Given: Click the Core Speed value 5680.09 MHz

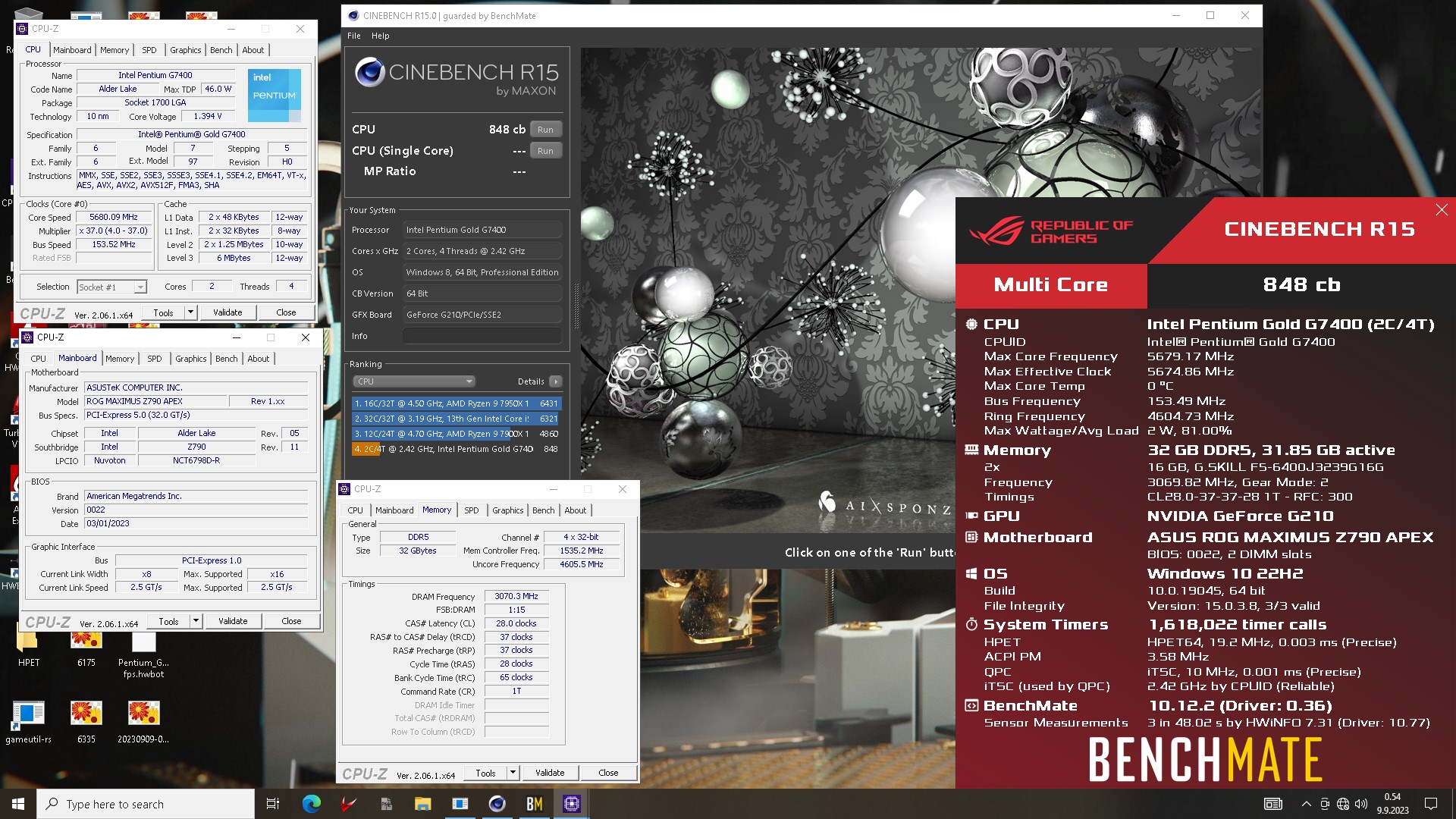Looking at the screenshot, I should tap(114, 217).
